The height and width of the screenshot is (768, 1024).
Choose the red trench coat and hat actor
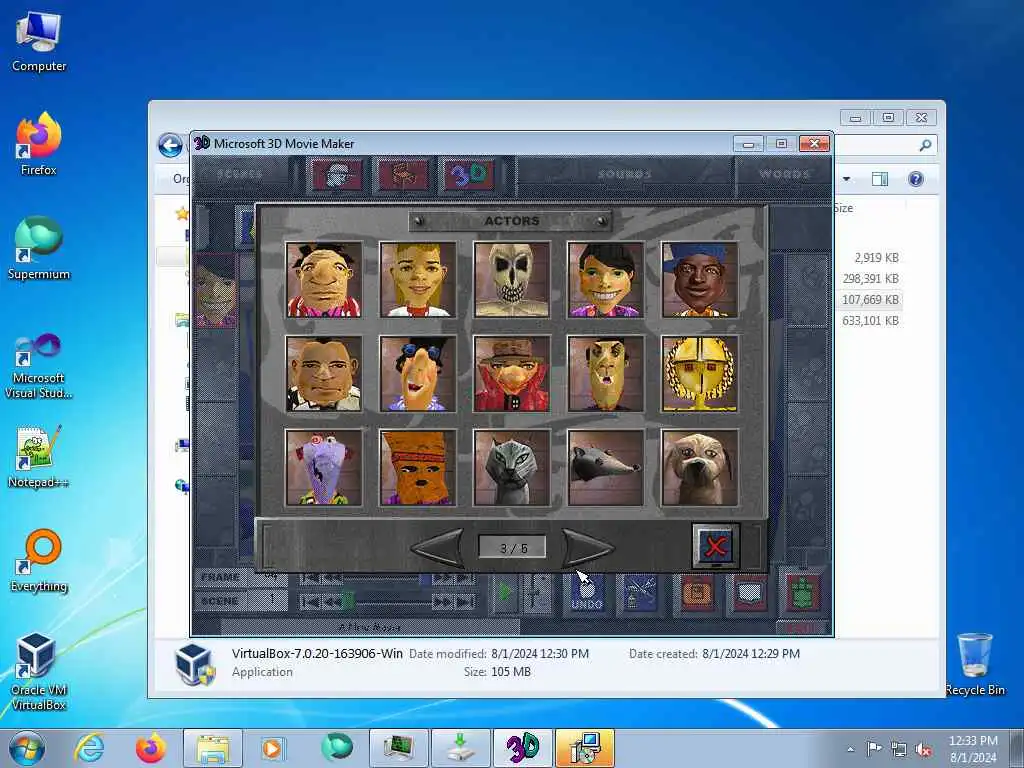(x=511, y=374)
